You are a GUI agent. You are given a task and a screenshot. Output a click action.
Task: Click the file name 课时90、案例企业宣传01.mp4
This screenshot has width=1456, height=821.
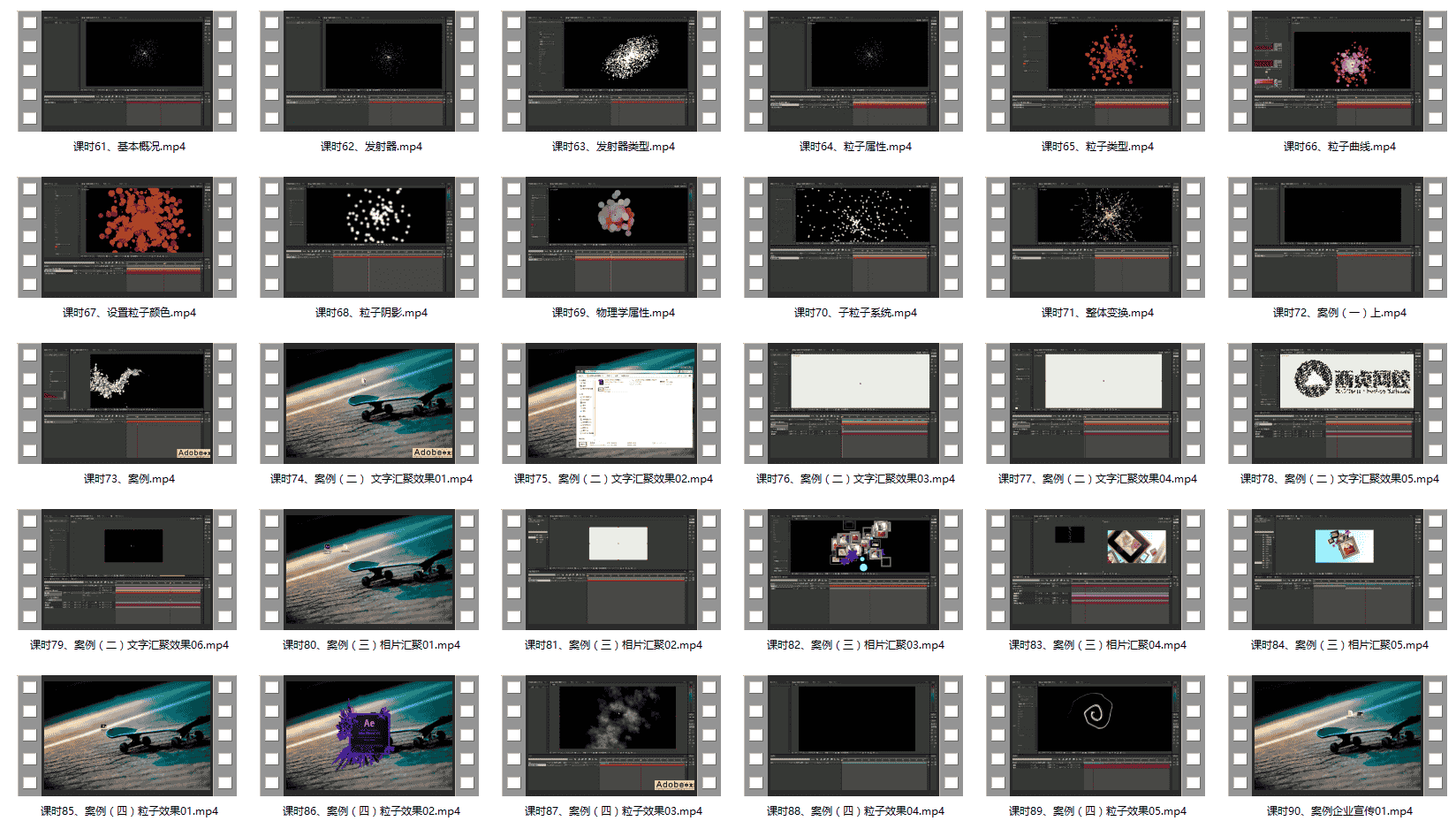point(1339,811)
